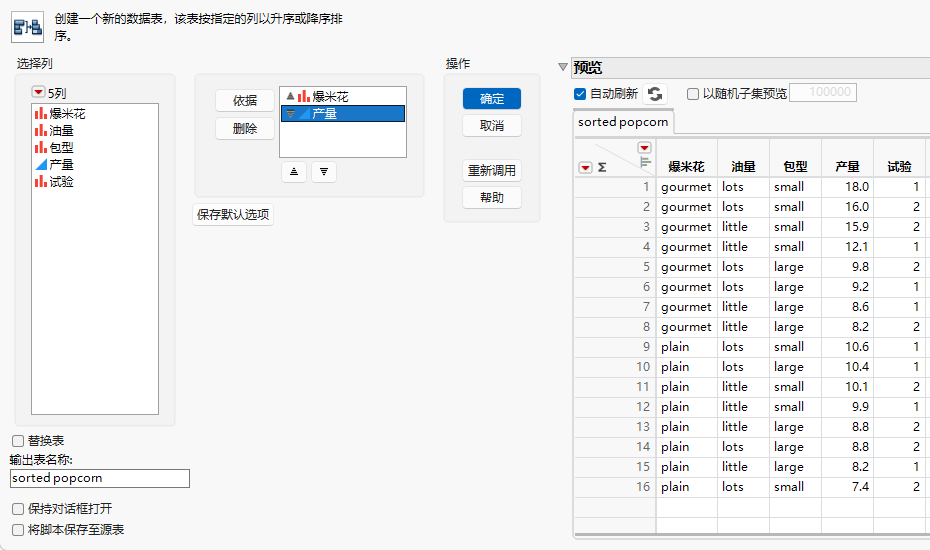930x550 pixels.
Task: Click the 重新调用 button
Action: [x=492, y=171]
